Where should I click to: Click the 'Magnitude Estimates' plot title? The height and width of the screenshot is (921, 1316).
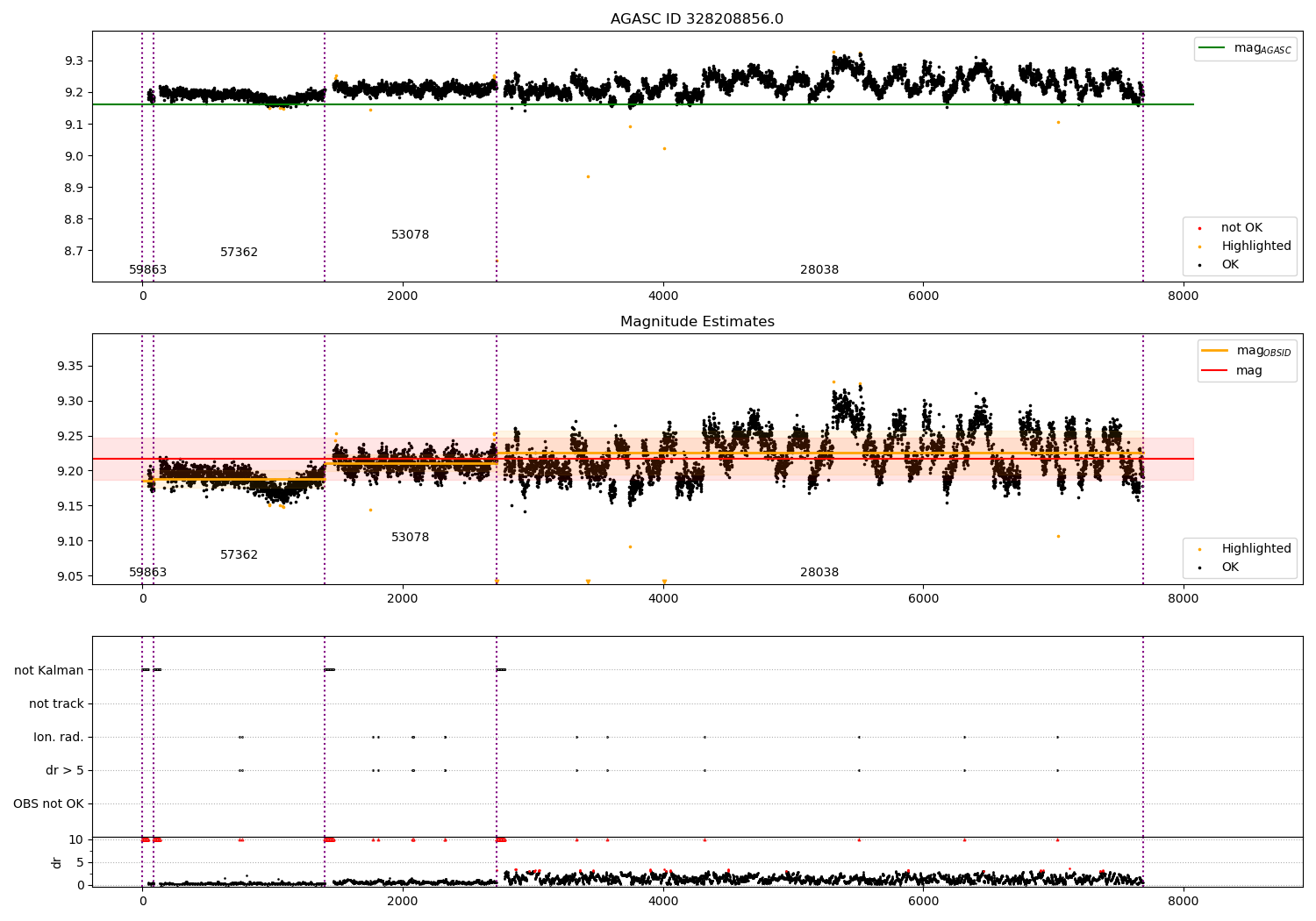pos(697,322)
